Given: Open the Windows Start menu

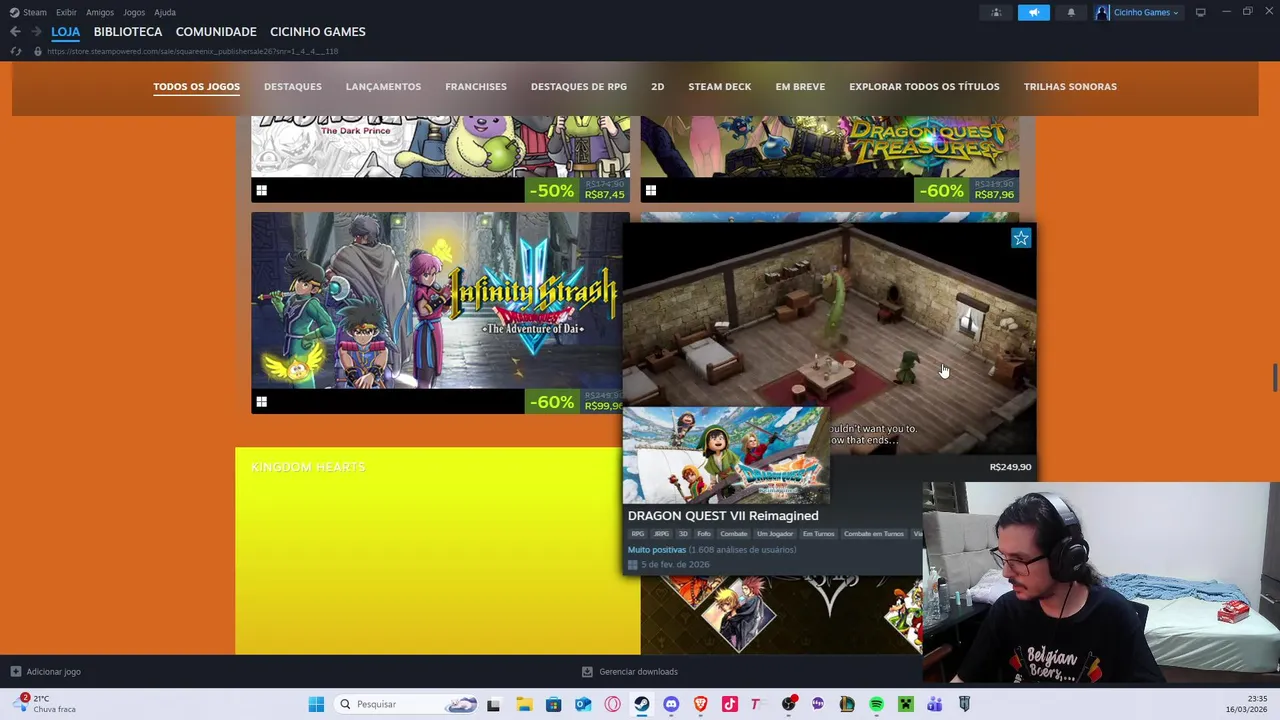Looking at the screenshot, I should click(x=316, y=704).
